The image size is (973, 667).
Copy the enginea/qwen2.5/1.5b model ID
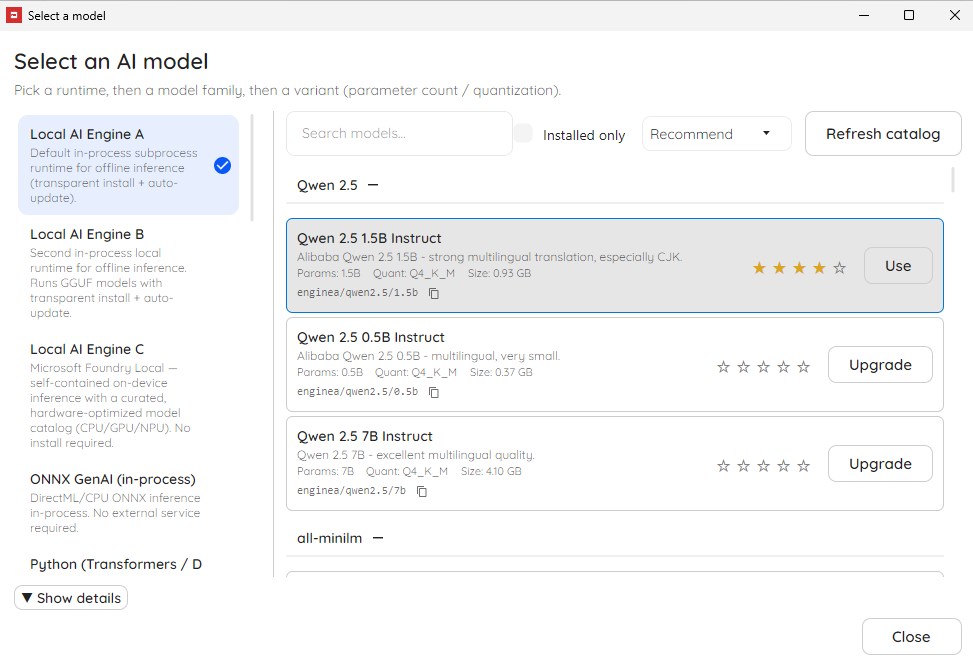pyautogui.click(x=434, y=293)
